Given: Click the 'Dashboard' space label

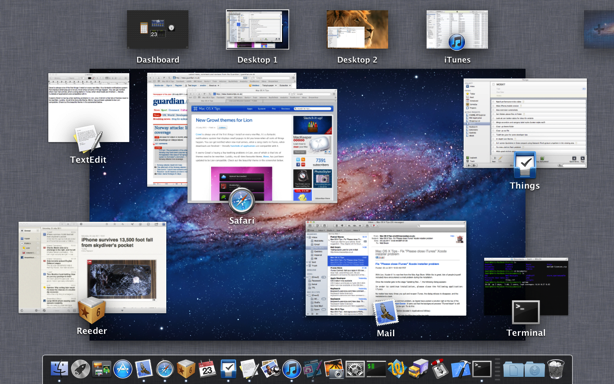Looking at the screenshot, I should click(158, 60).
